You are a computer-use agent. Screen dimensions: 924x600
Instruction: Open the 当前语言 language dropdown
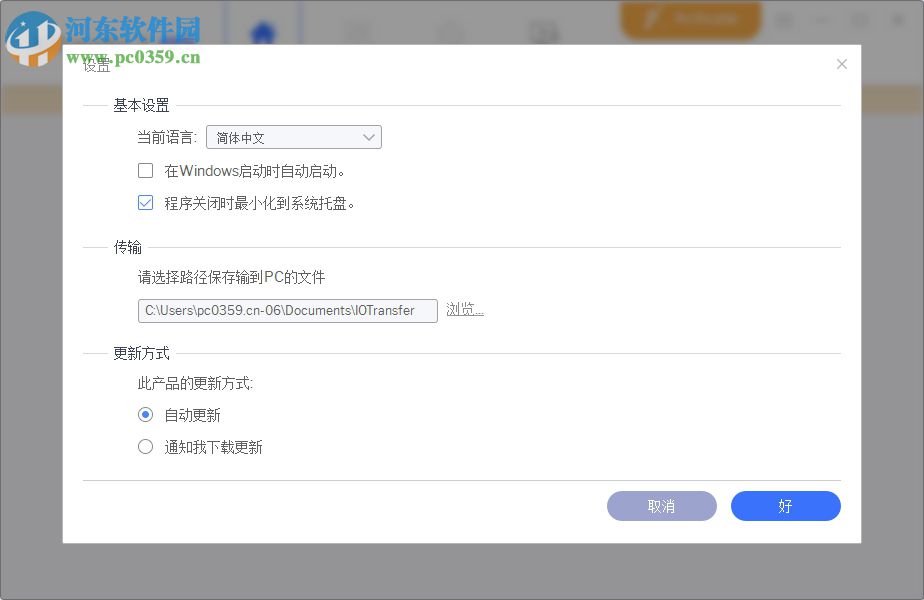[293, 136]
